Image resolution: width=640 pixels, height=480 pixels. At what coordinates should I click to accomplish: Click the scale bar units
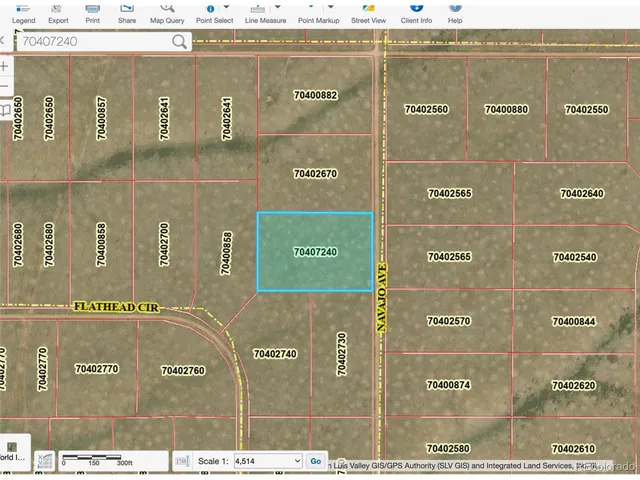pyautogui.click(x=113, y=461)
